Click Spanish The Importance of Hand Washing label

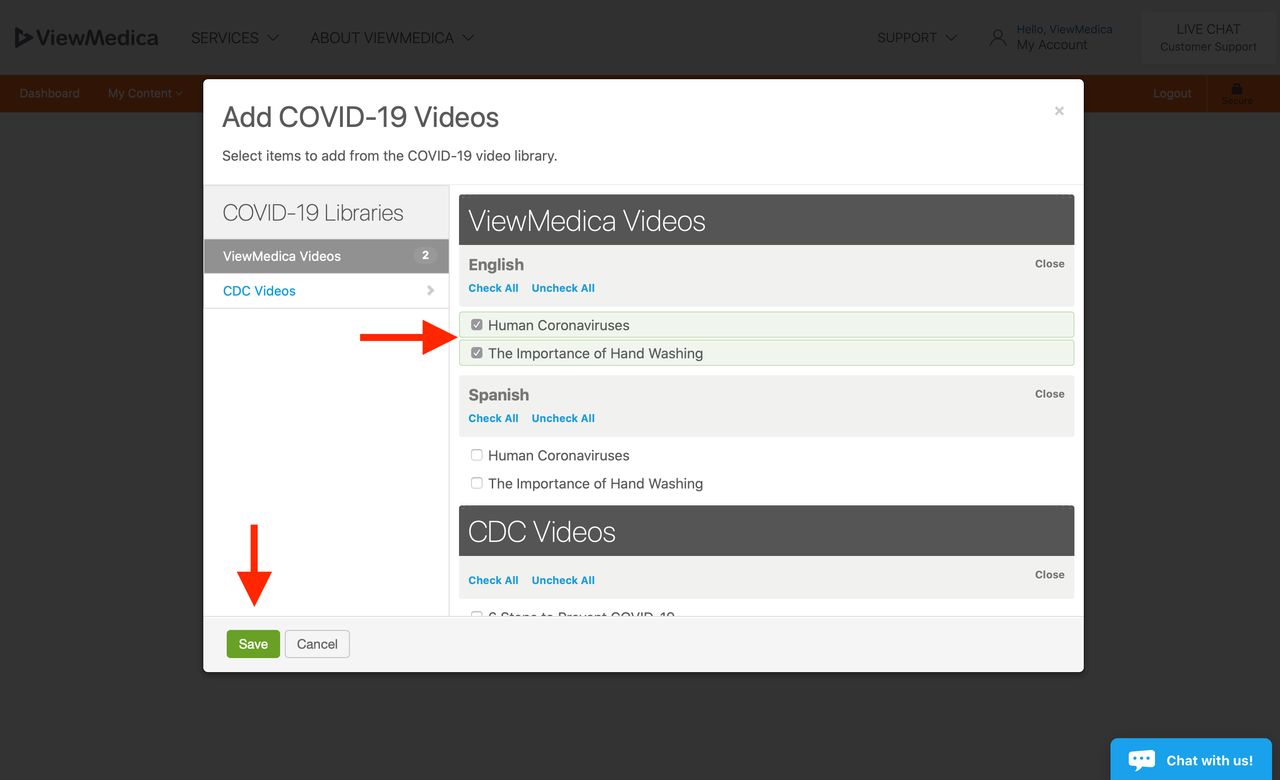click(x=595, y=483)
